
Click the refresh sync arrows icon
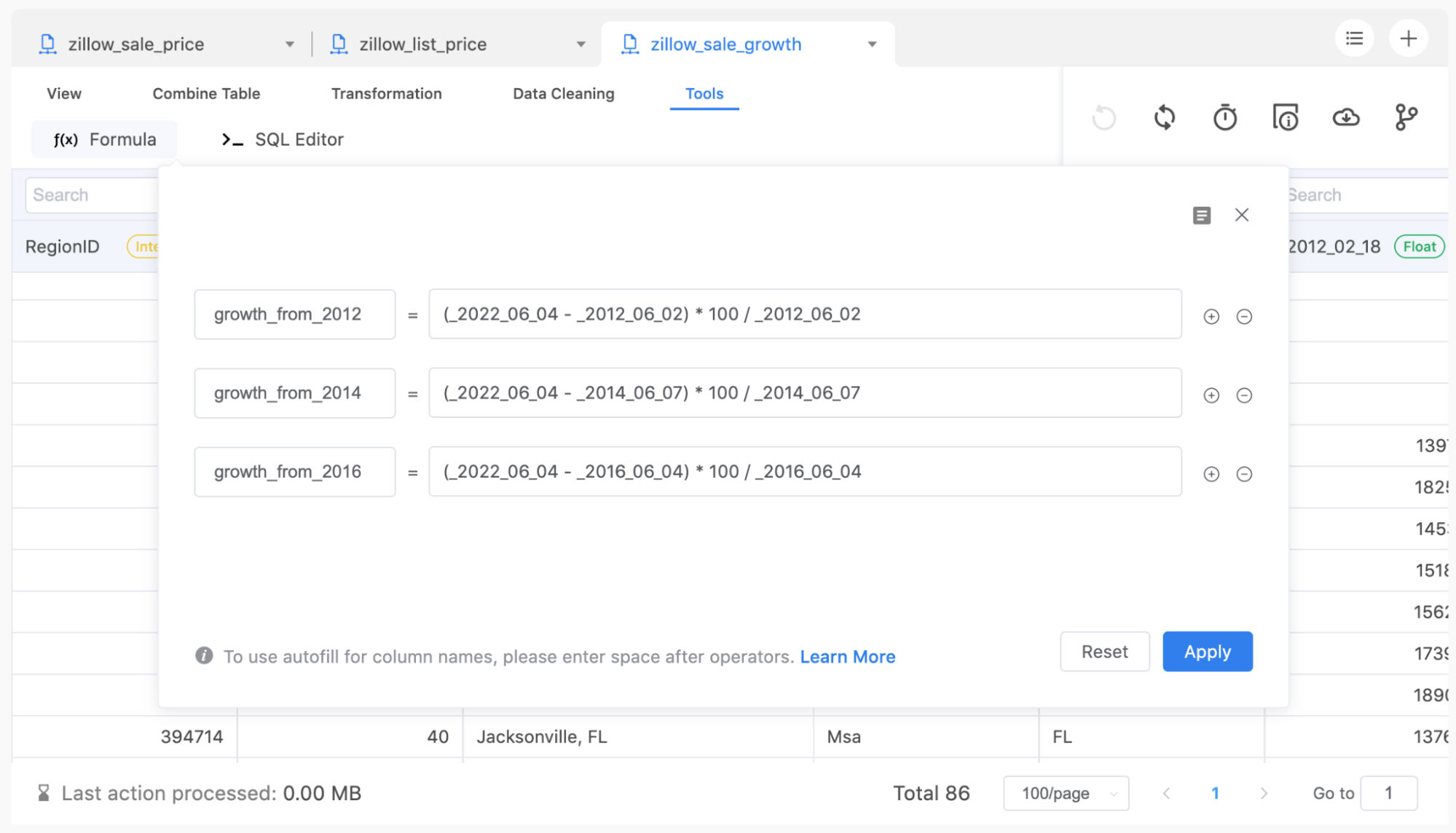pyautogui.click(x=1164, y=117)
